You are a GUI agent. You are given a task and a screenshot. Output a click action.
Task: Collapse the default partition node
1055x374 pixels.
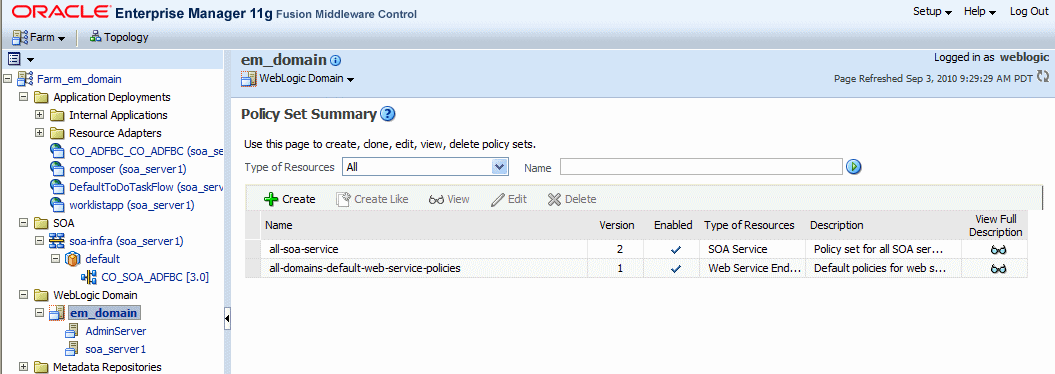tap(55, 259)
